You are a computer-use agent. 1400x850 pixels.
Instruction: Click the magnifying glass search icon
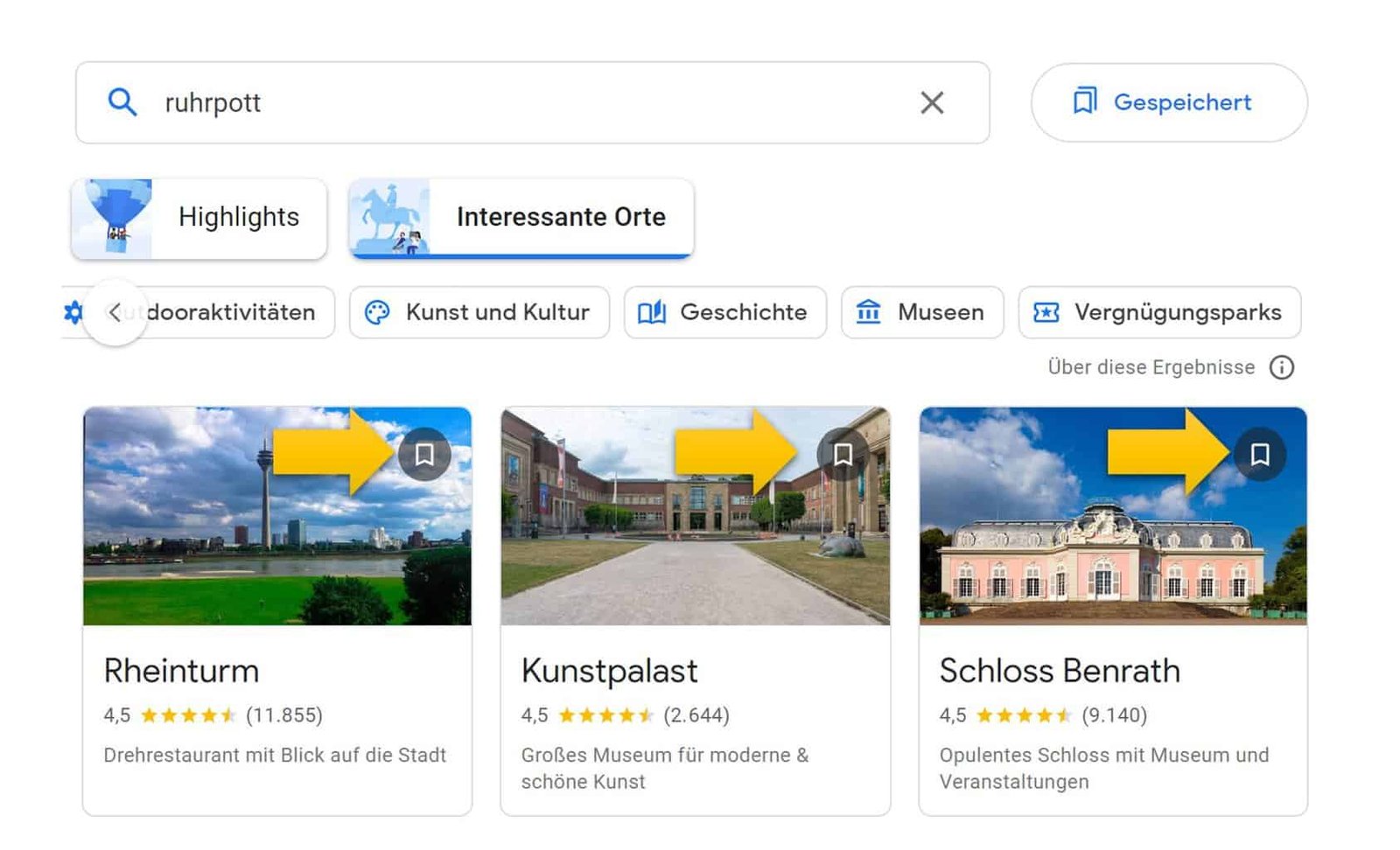(x=122, y=102)
